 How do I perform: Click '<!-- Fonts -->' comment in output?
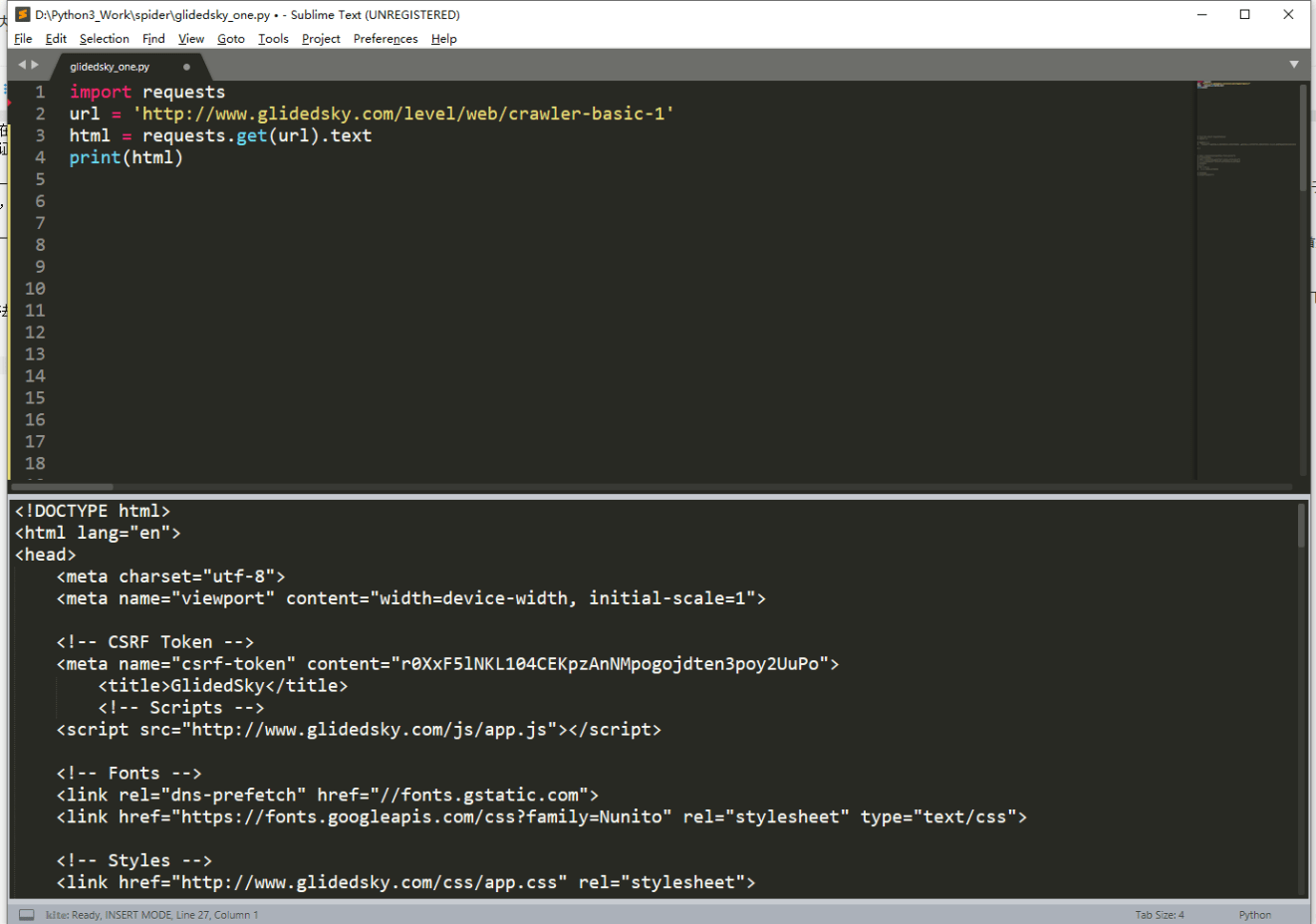coord(130,774)
